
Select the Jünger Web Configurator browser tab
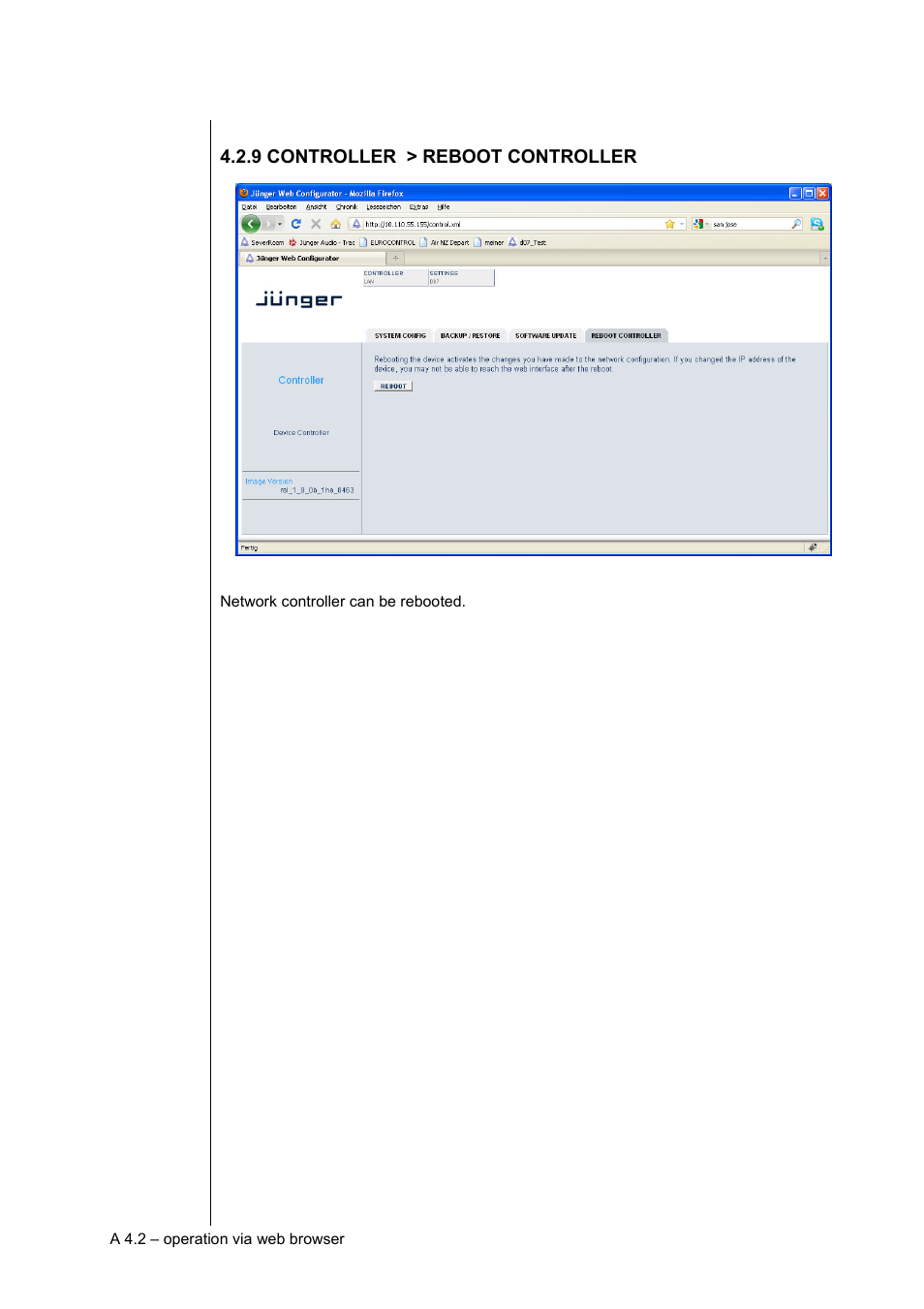[312, 259]
